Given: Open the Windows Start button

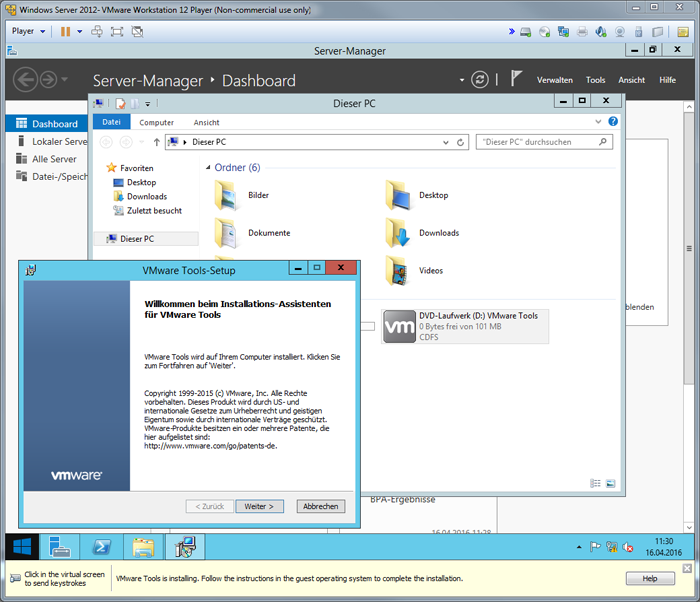Looking at the screenshot, I should [22, 547].
